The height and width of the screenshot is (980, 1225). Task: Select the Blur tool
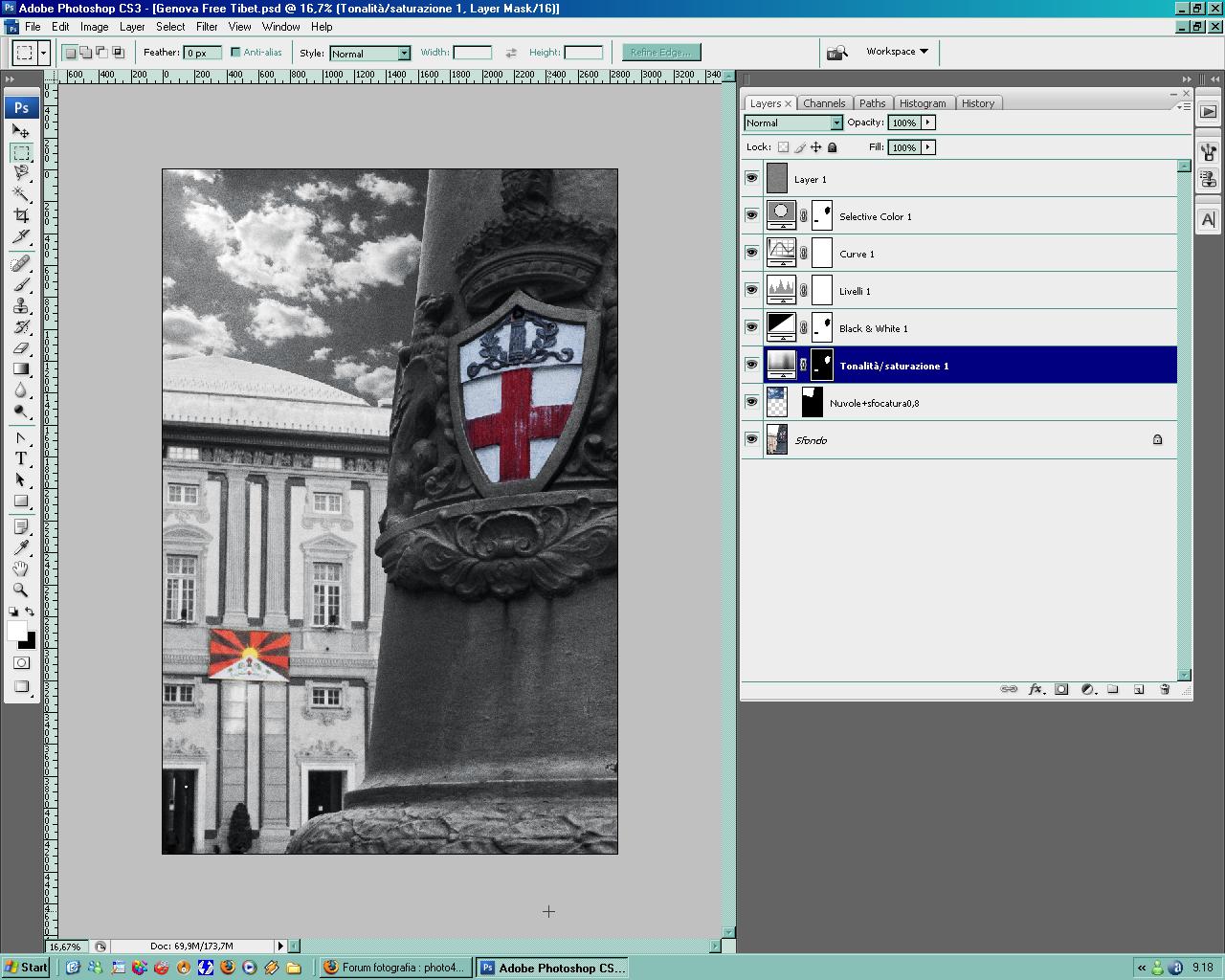21,390
